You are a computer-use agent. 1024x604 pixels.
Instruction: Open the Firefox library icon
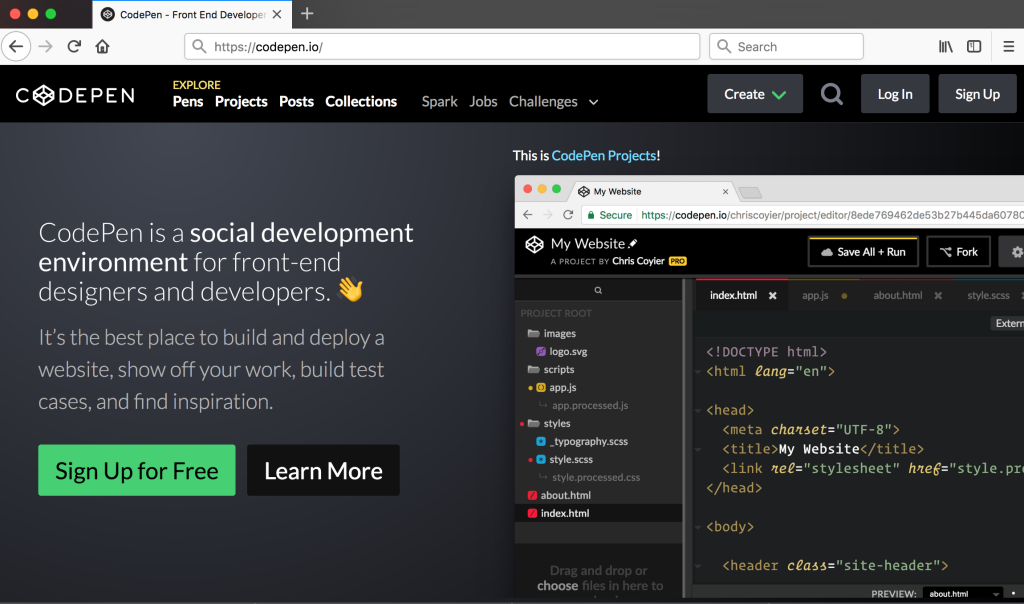[945, 46]
